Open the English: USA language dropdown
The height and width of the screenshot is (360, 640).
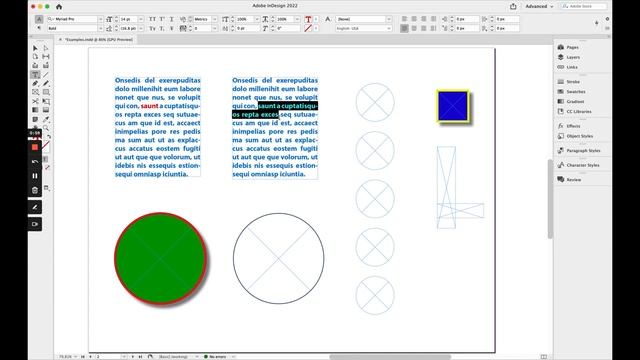click(389, 29)
